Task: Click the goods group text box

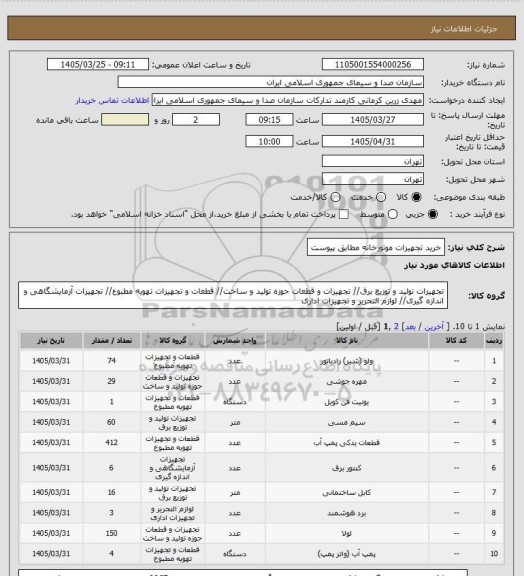Action: tap(233, 296)
